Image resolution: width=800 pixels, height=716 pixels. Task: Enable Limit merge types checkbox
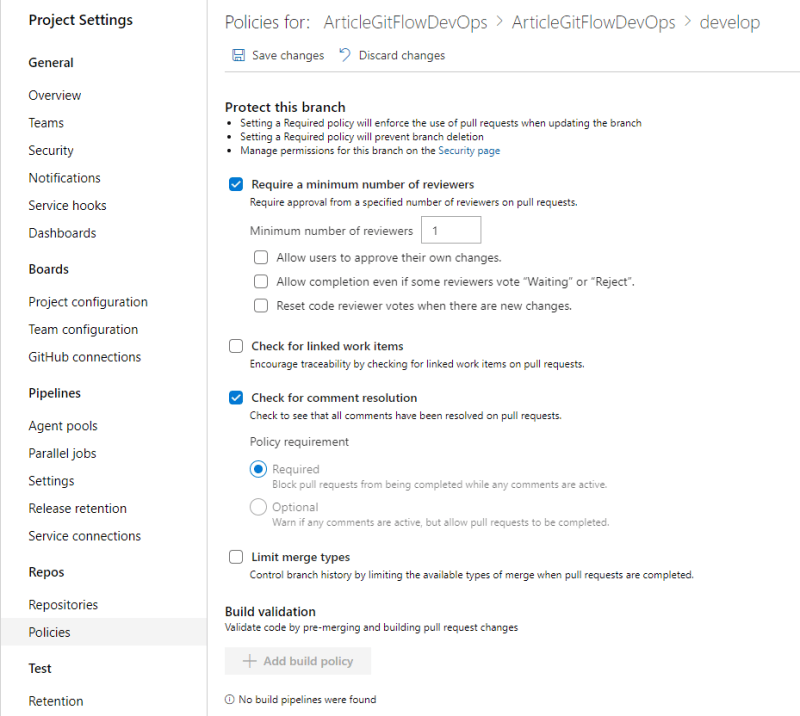[236, 557]
